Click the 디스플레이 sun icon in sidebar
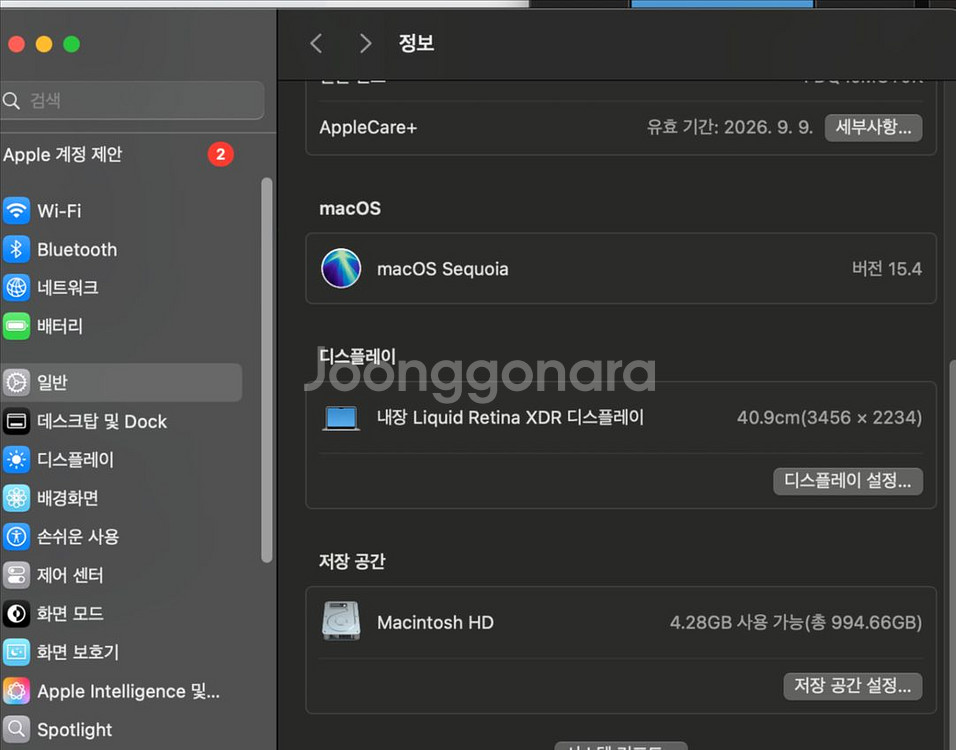 click(16, 460)
